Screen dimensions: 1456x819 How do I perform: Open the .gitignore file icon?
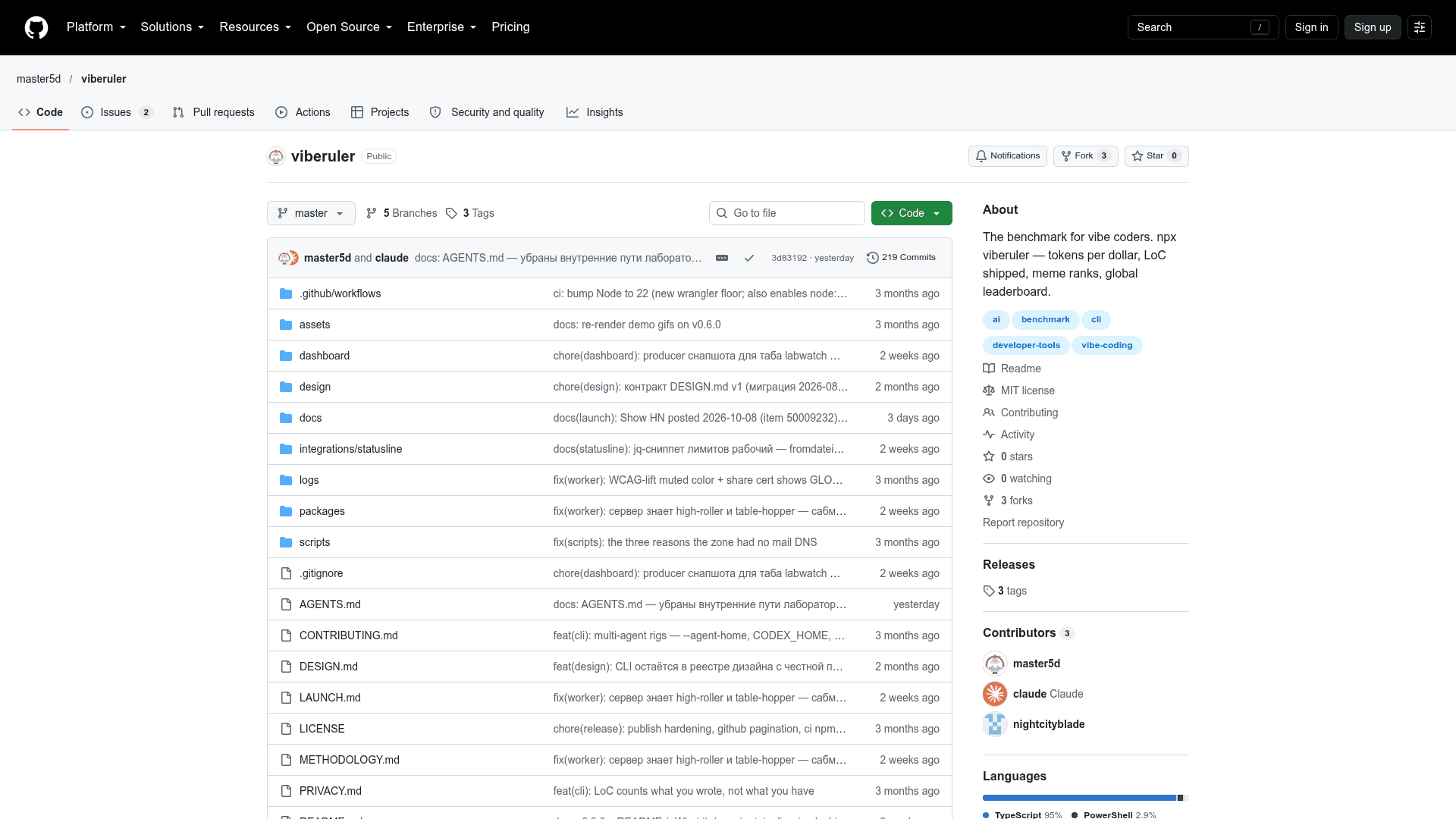[286, 573]
